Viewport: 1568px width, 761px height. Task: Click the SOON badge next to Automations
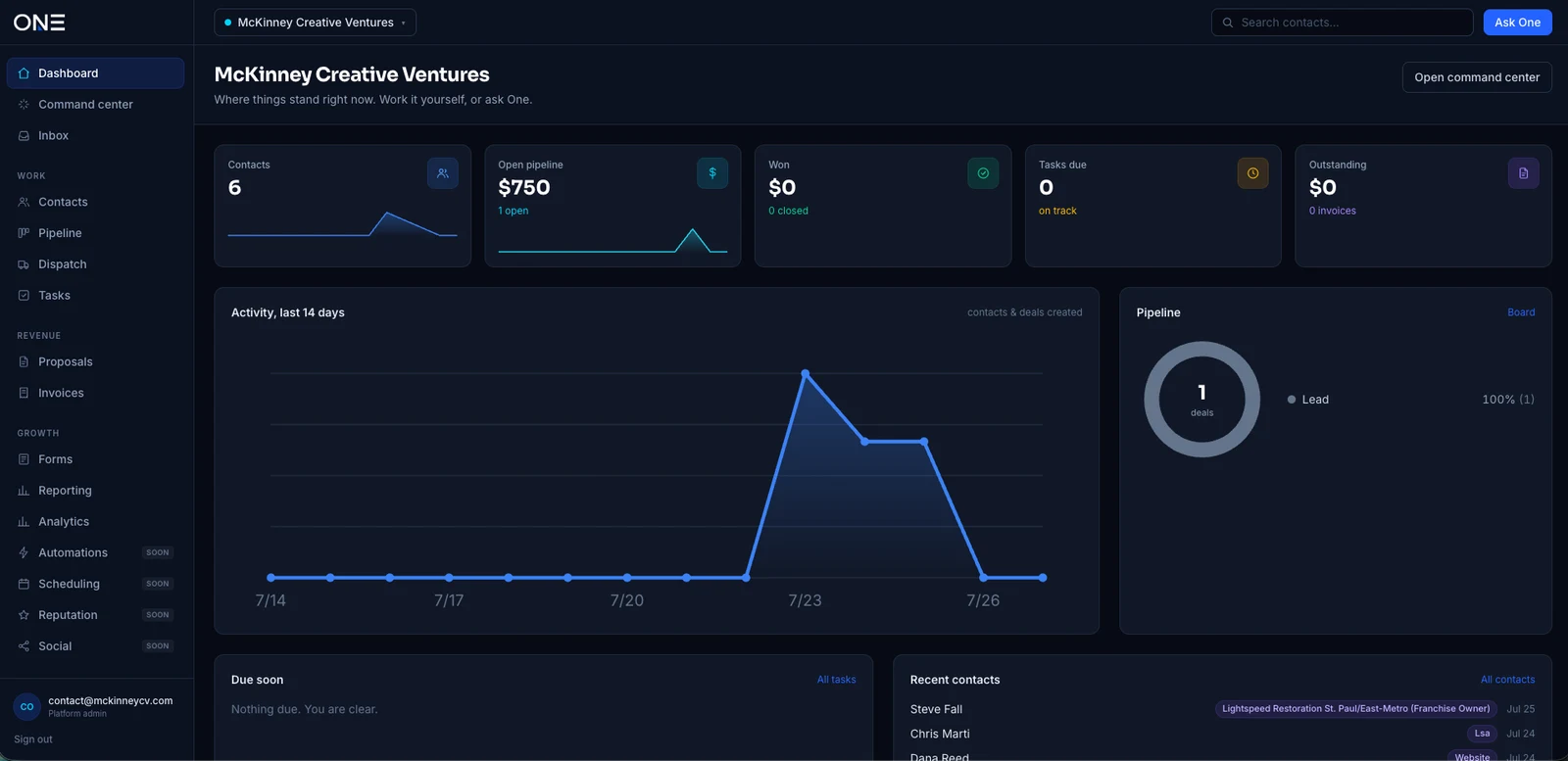tap(158, 553)
